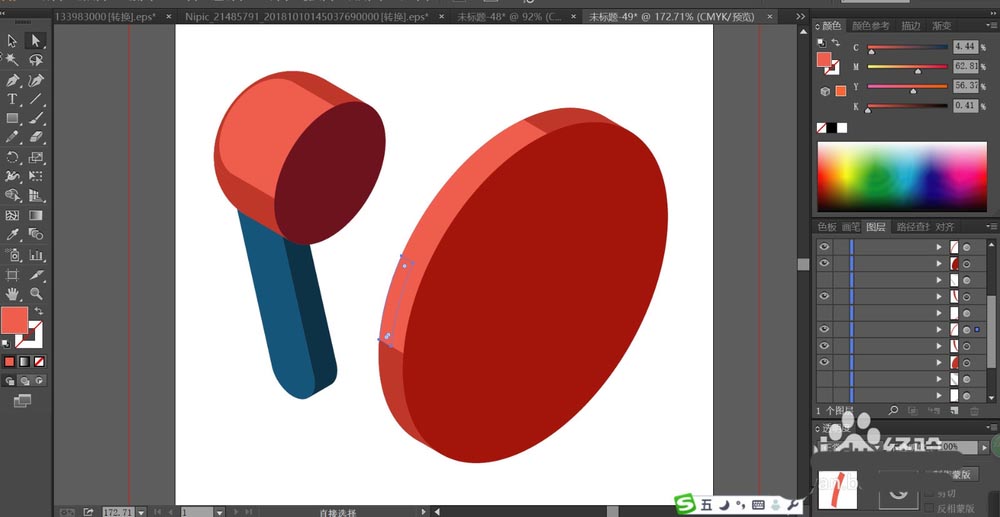
Task: Select the Hand tool
Action: (x=12, y=294)
